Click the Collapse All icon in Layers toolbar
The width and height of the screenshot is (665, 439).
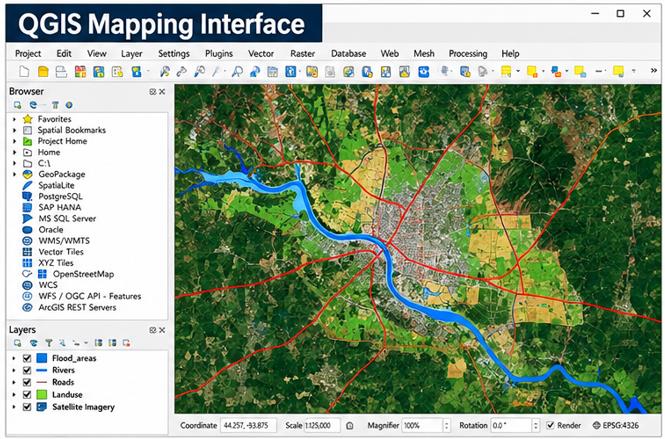[112, 343]
